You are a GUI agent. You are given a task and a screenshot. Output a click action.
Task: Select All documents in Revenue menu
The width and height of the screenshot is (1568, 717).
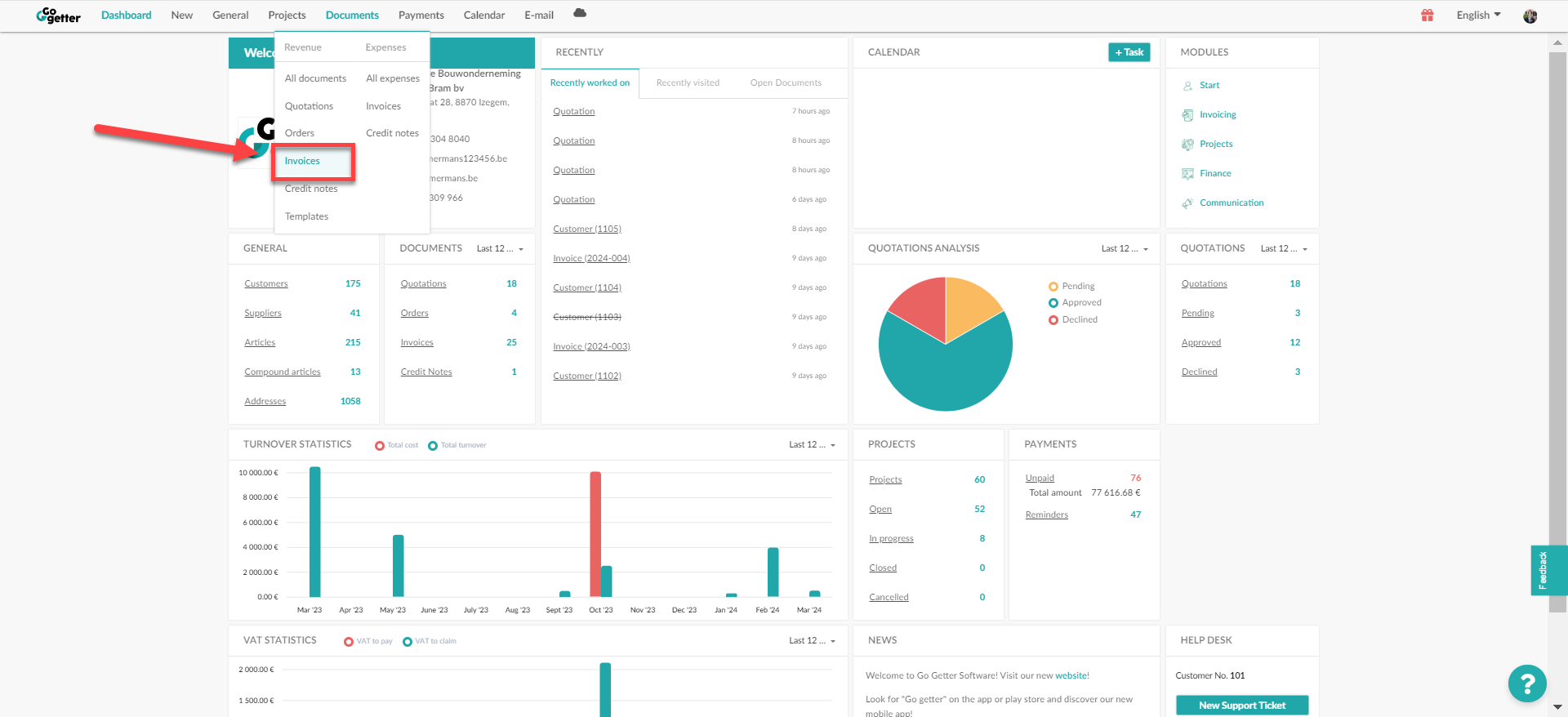[x=315, y=78]
